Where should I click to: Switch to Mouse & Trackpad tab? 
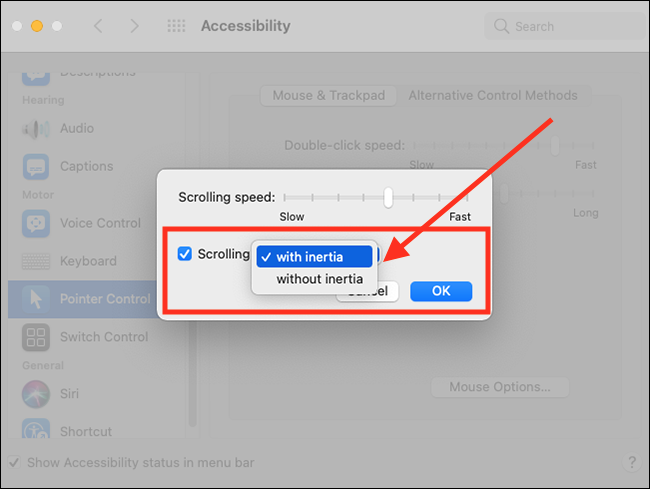(x=327, y=96)
